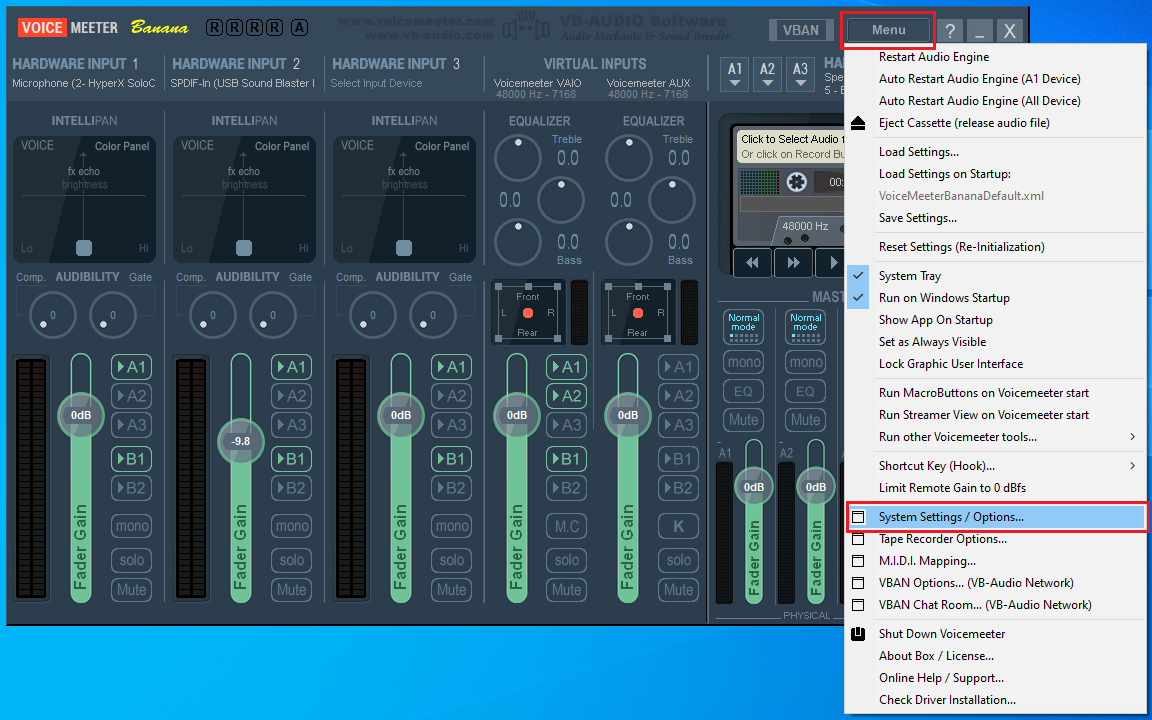Image resolution: width=1152 pixels, height=720 pixels.
Task: Mute the A1 master bus
Action: (744, 420)
